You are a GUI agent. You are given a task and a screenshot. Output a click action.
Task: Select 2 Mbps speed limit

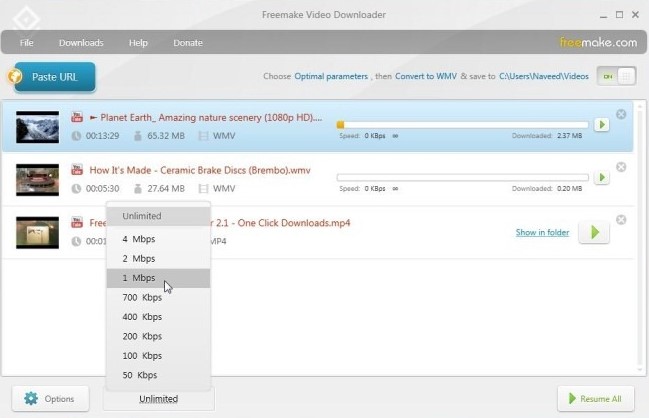click(158, 259)
